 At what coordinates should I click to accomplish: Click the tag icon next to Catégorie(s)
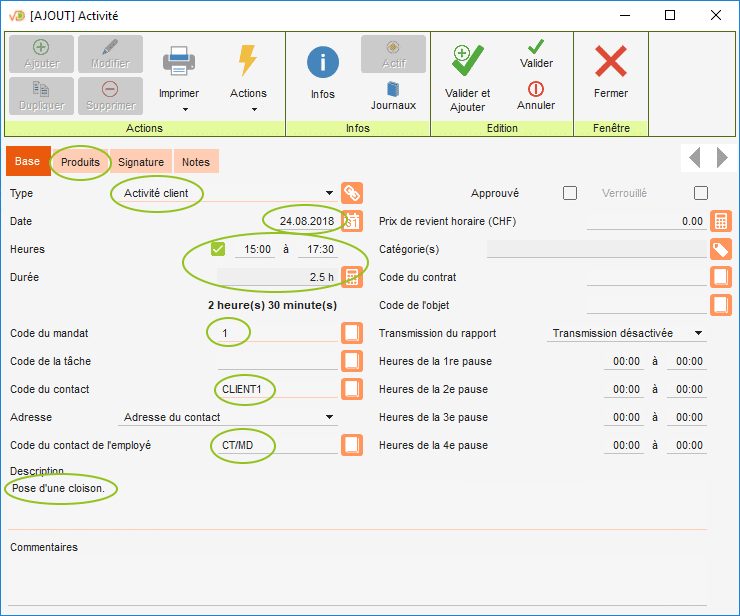(721, 249)
